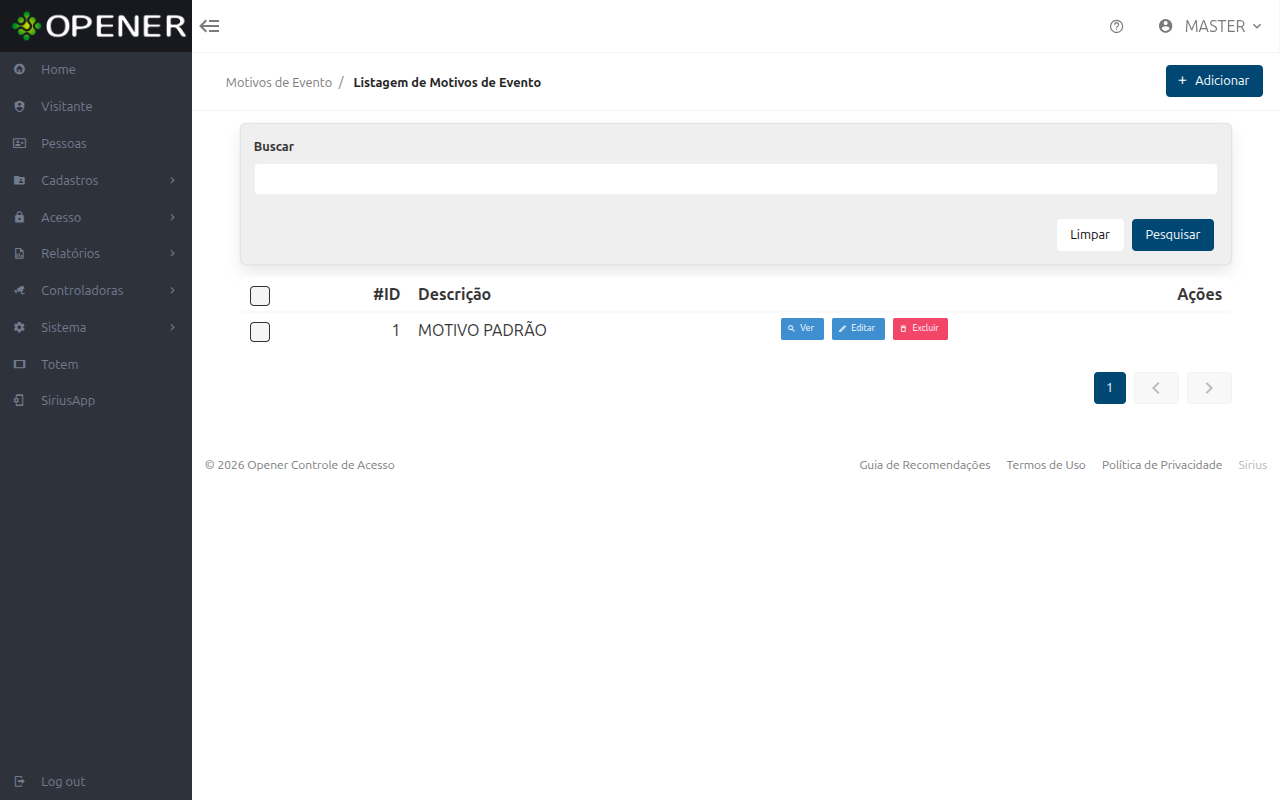The width and height of the screenshot is (1280, 800).
Task: Open the Visitante menu item
Action: [x=96, y=106]
